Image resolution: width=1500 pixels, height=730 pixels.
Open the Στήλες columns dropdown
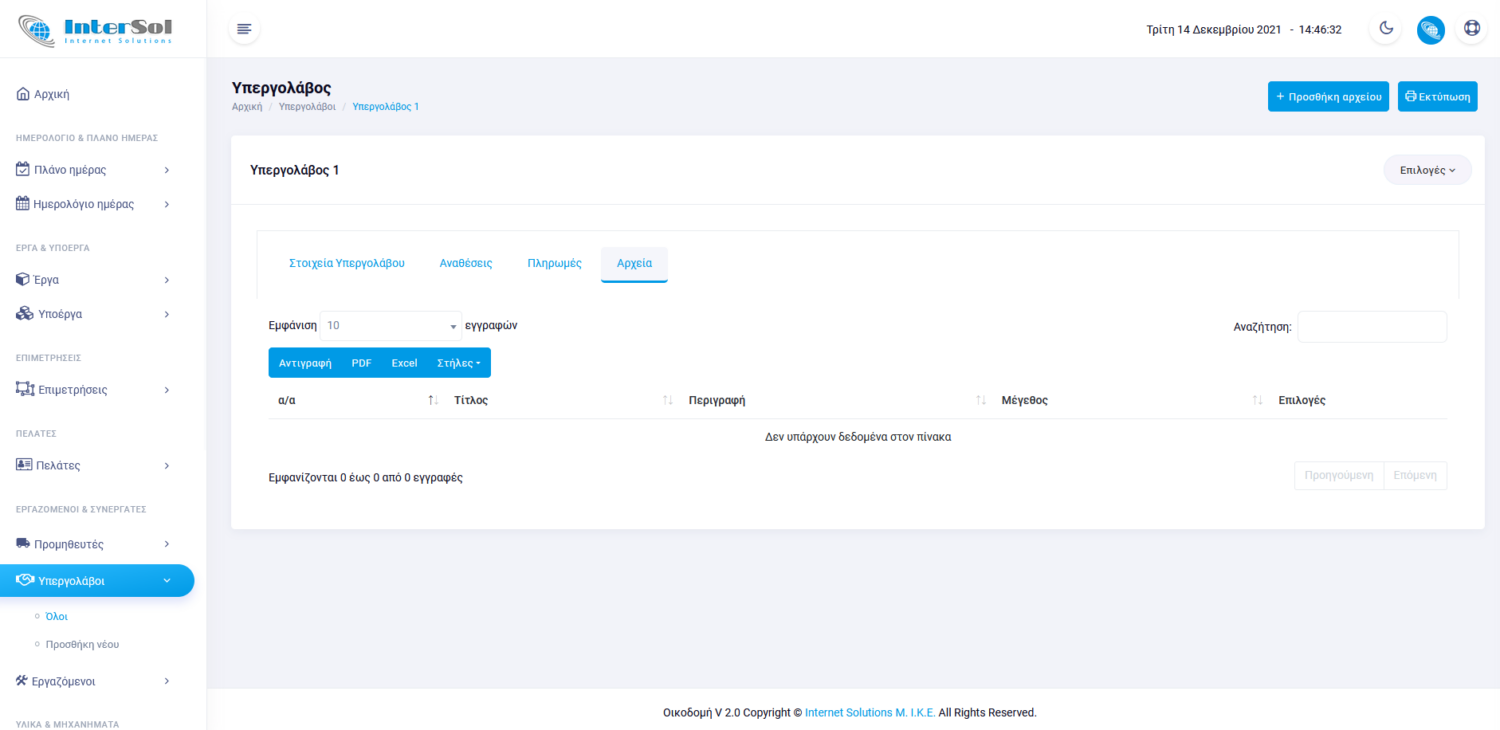(x=458, y=363)
